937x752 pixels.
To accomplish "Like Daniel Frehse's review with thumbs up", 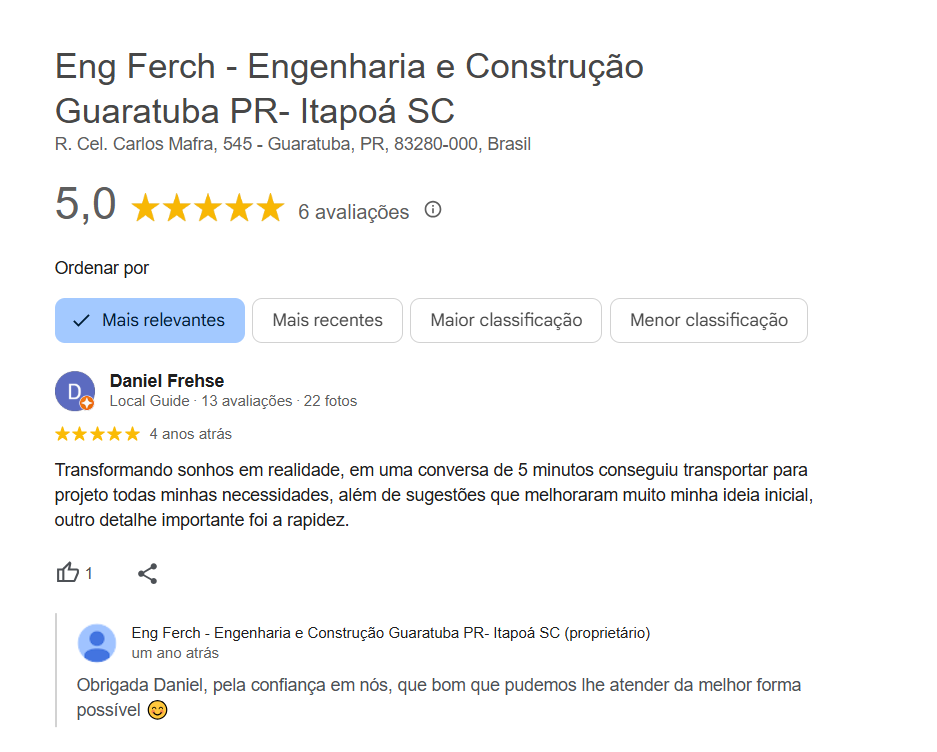I will [x=68, y=573].
